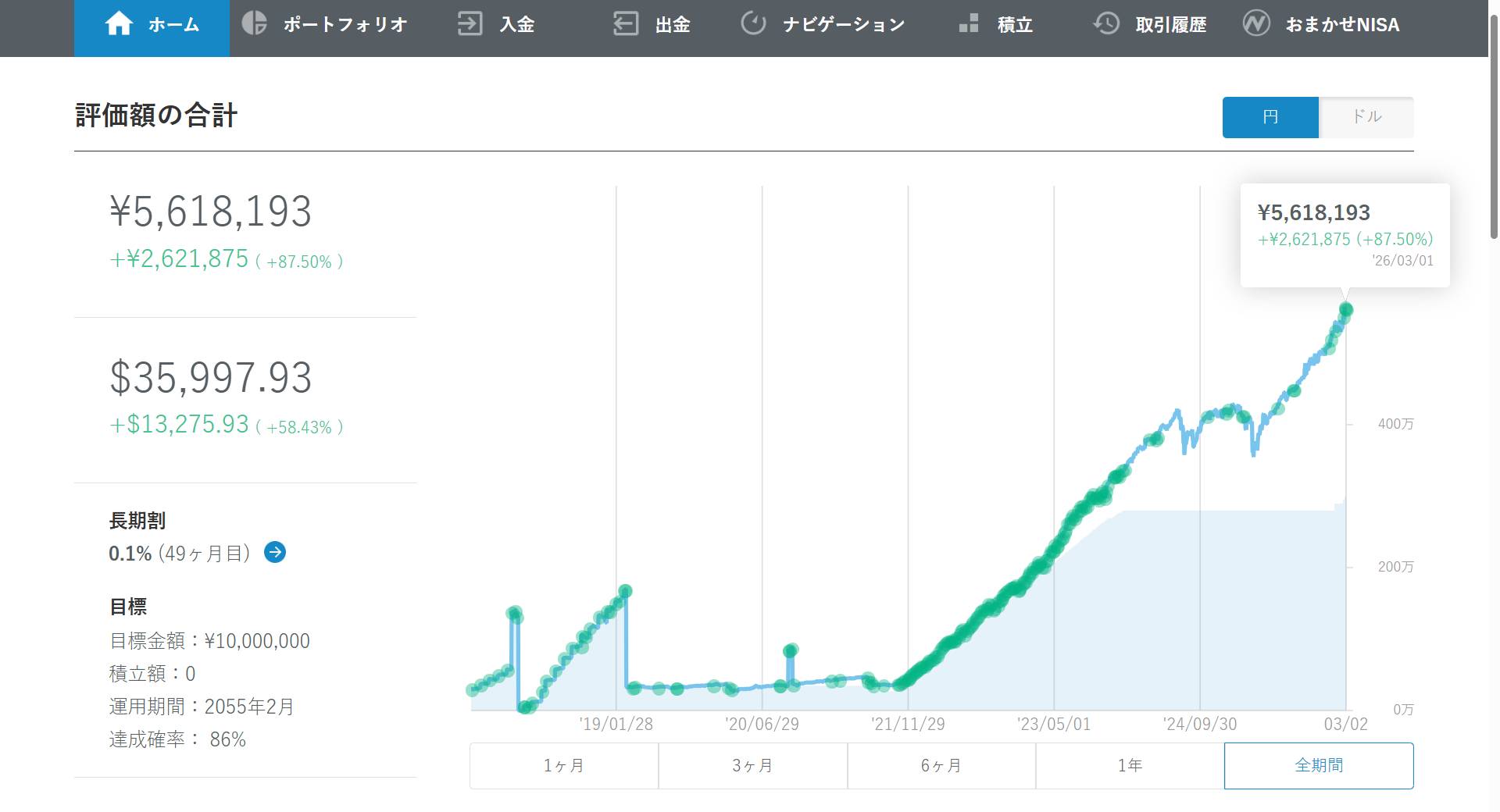Click the Home house icon
This screenshot has height=812, width=1500.
(x=119, y=24)
